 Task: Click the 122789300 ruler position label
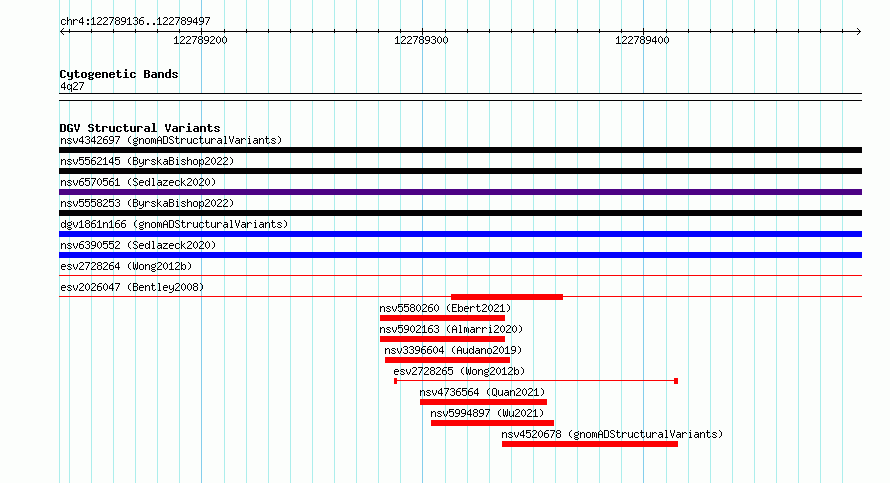click(421, 40)
